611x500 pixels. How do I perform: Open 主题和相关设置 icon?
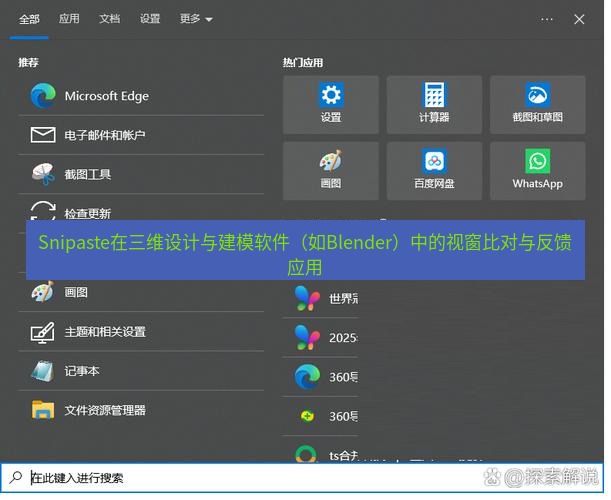click(x=42, y=332)
